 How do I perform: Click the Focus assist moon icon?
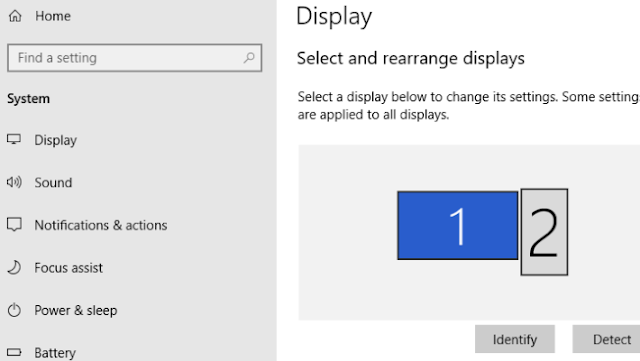[14, 267]
